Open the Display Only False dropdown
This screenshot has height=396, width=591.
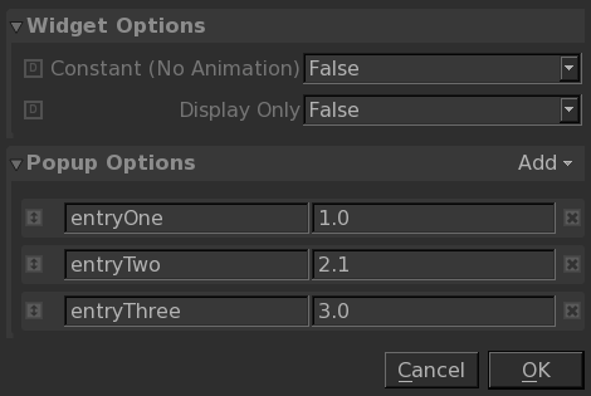tap(442, 110)
